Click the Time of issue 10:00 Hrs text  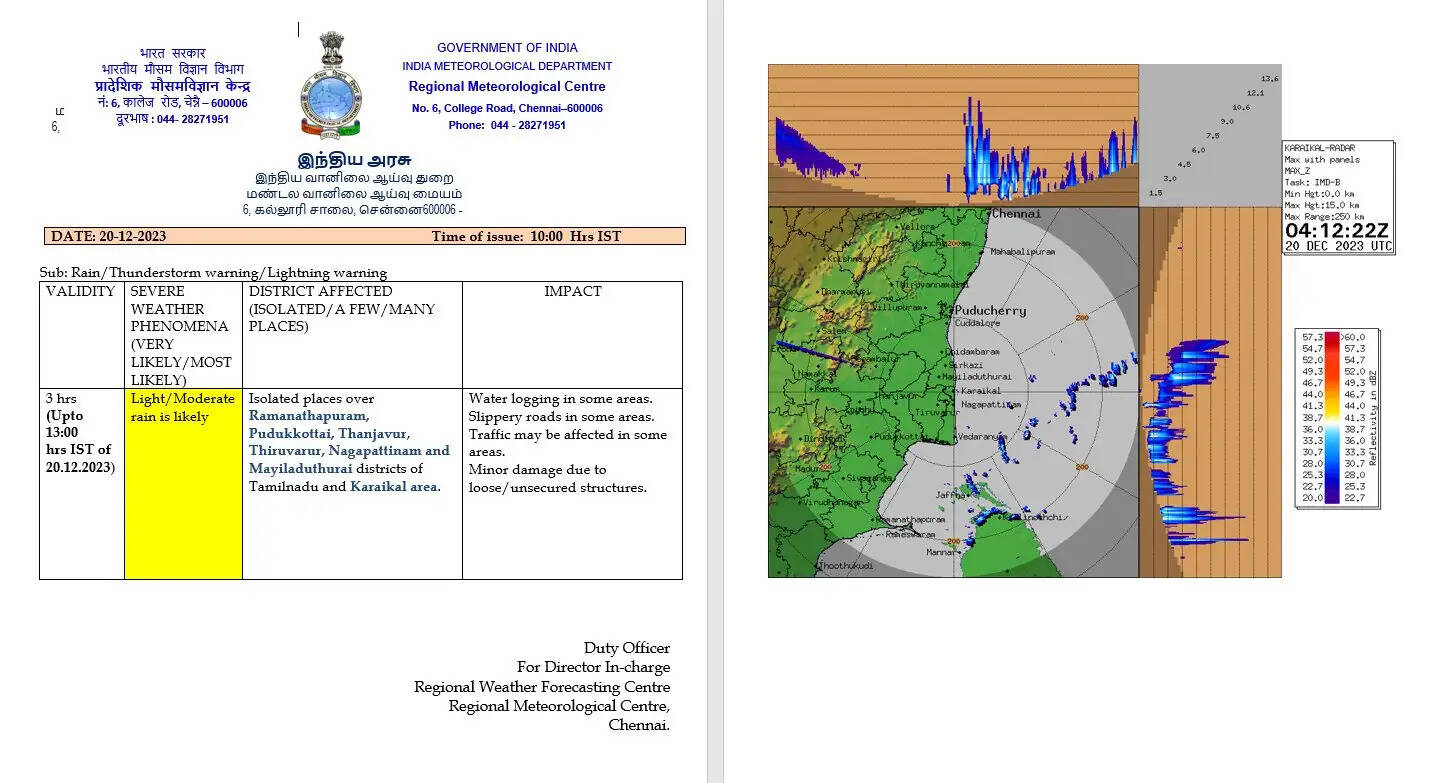[x=526, y=236]
